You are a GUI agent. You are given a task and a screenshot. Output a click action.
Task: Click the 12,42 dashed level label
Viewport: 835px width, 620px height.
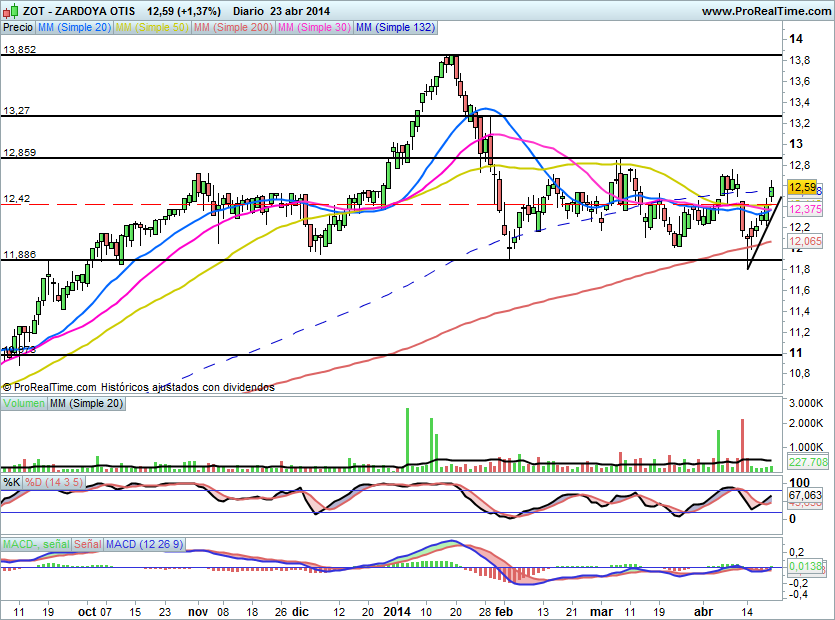click(17, 199)
